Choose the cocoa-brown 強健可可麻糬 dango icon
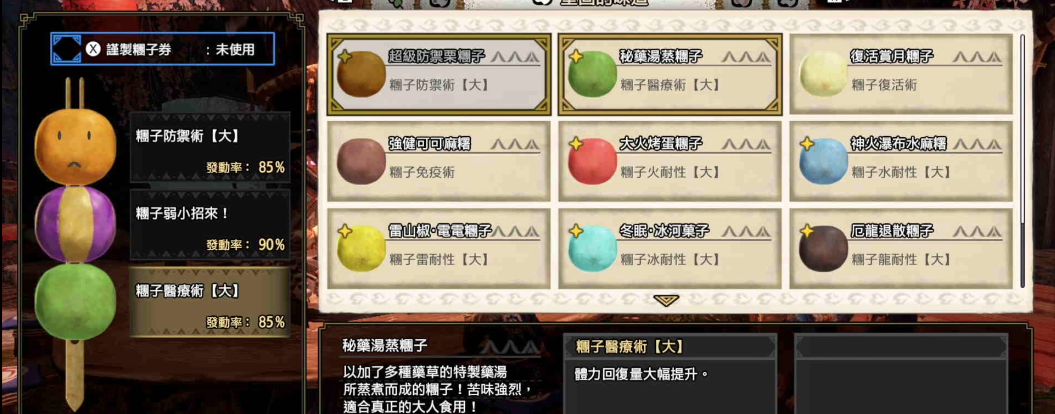The width and height of the screenshot is (1055, 414). point(361,162)
